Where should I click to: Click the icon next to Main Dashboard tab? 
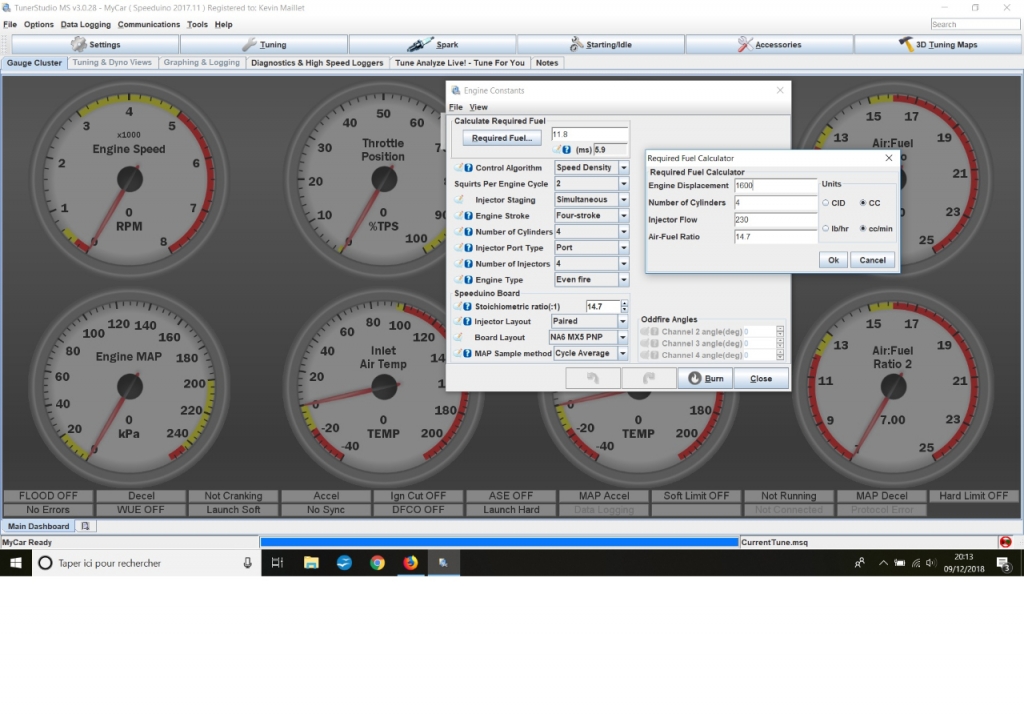click(85, 526)
